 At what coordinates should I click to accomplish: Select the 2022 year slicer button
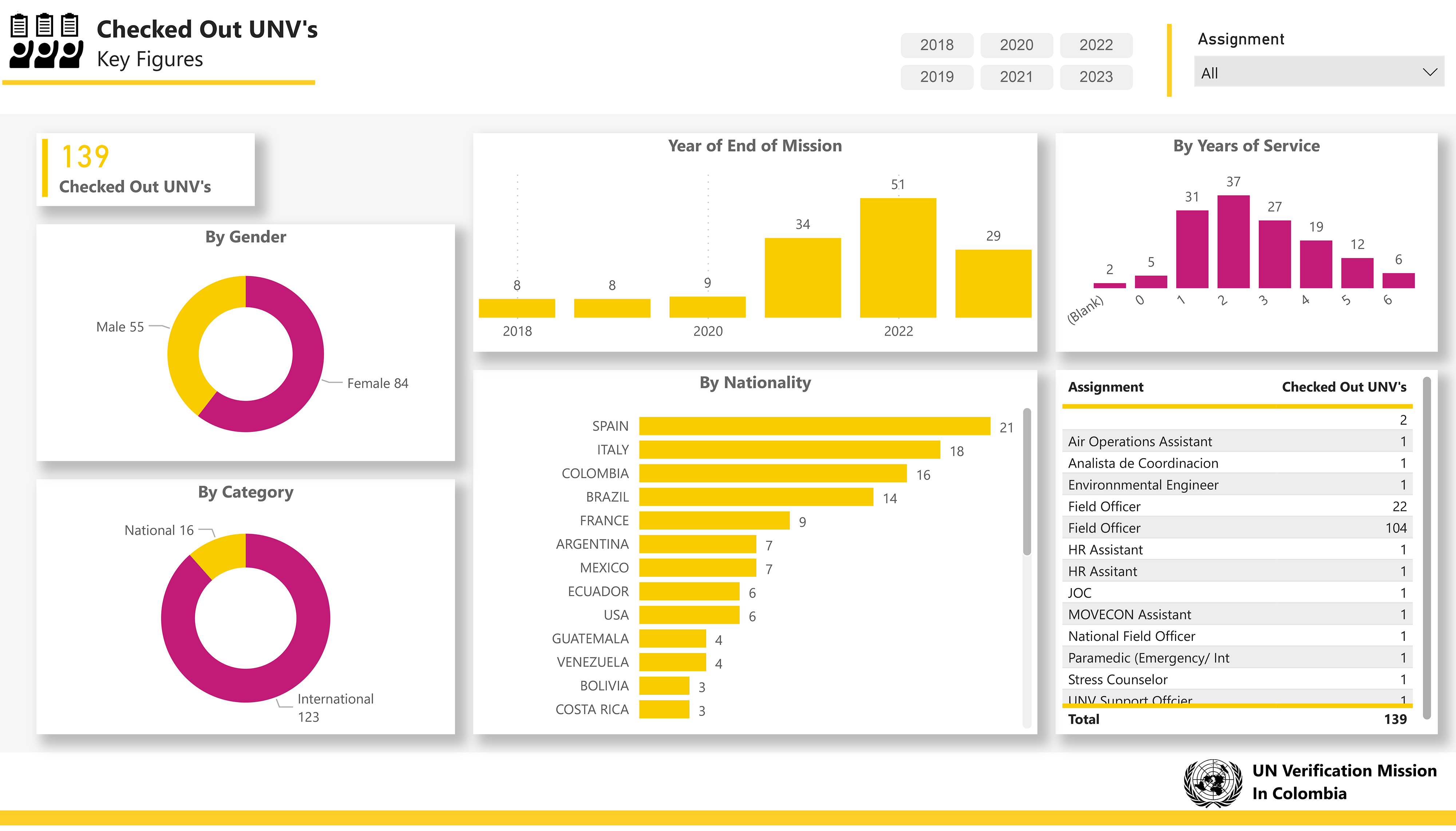(1096, 45)
